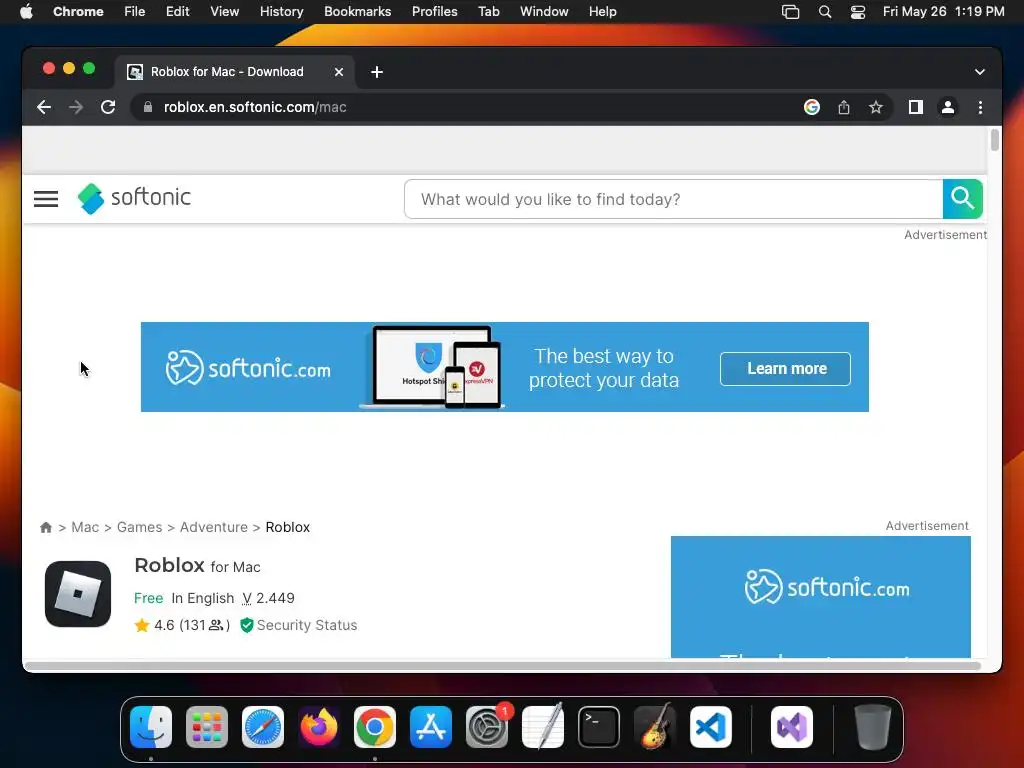1024x768 pixels.
Task: Click the address bar URL
Action: point(255,107)
